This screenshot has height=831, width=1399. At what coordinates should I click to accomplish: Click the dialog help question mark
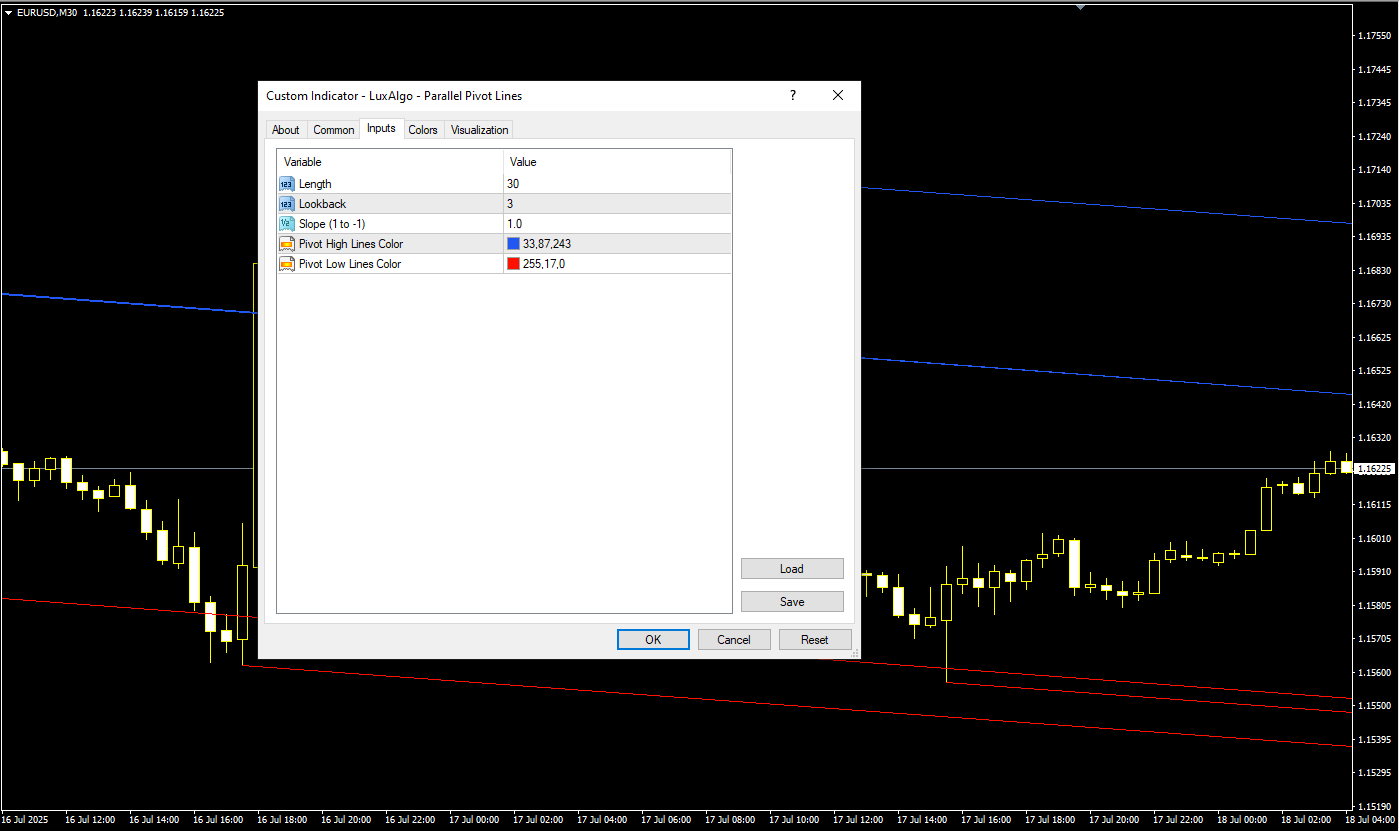(x=793, y=96)
